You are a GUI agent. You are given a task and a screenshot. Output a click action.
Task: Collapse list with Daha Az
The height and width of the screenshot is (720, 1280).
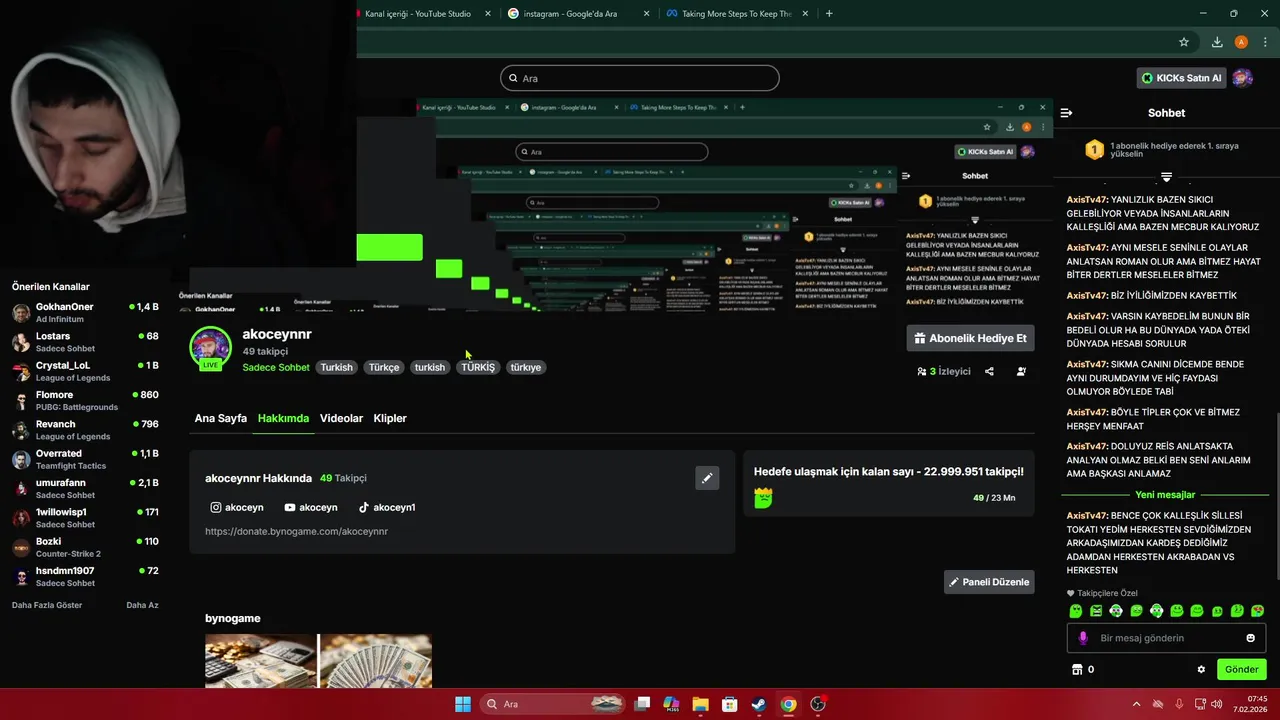coord(142,605)
